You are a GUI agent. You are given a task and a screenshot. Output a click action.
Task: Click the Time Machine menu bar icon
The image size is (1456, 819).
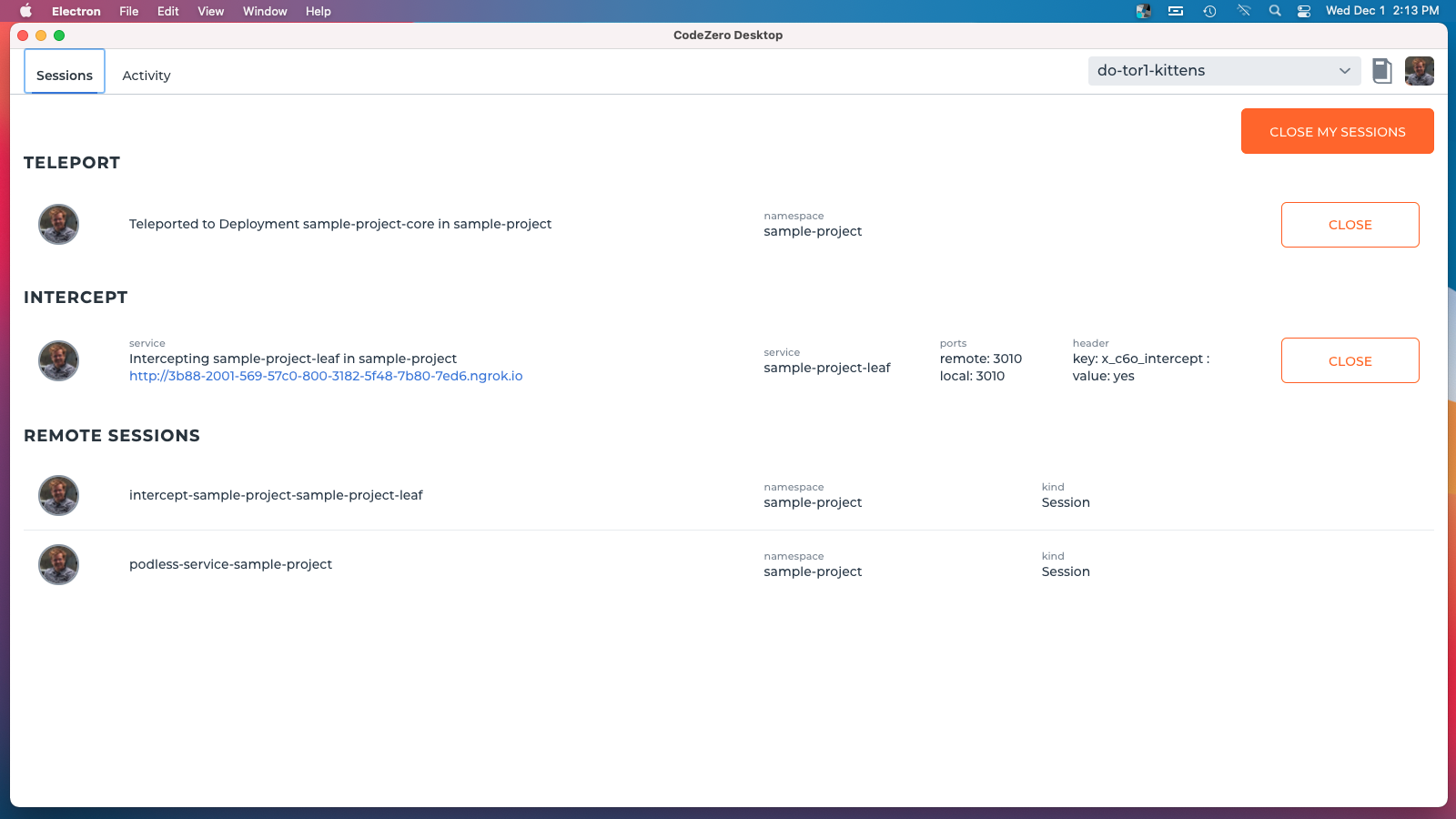click(1209, 11)
